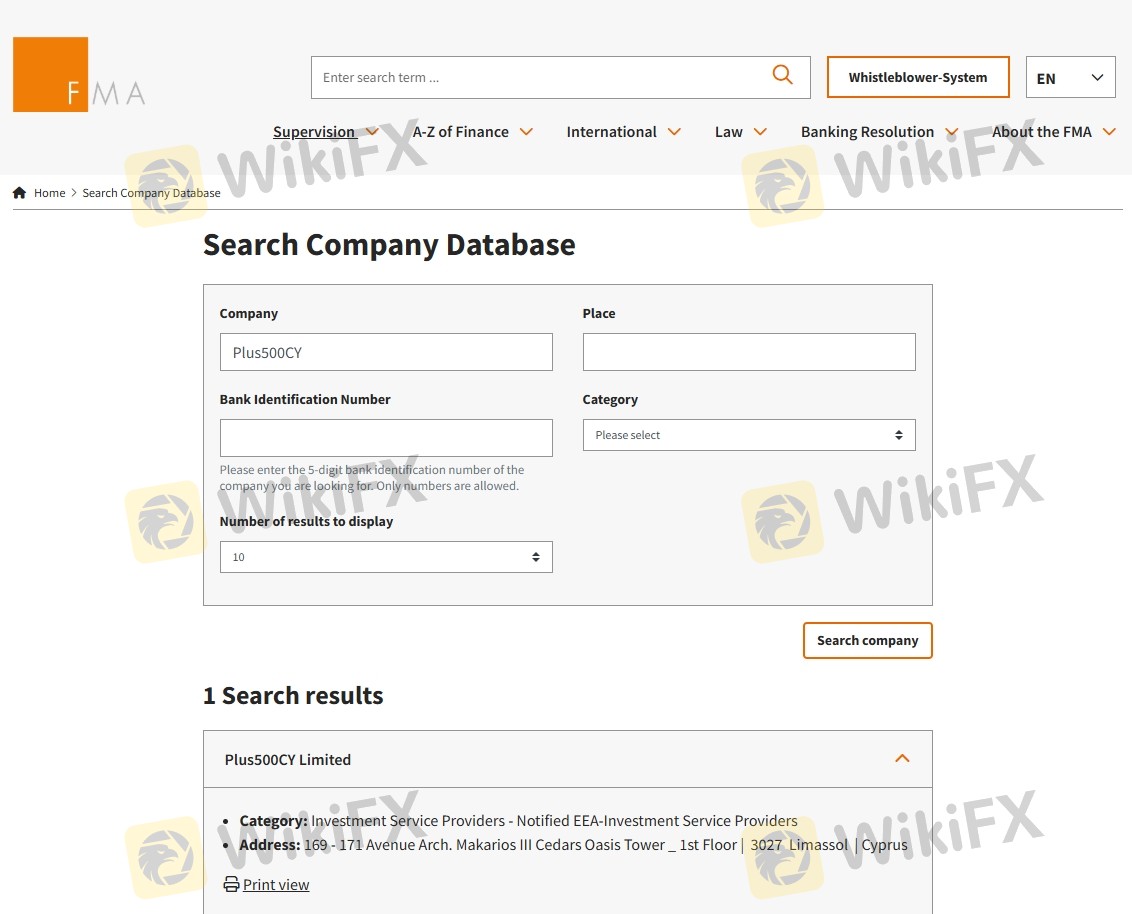
Task: Open the International menu
Action: coord(611,132)
